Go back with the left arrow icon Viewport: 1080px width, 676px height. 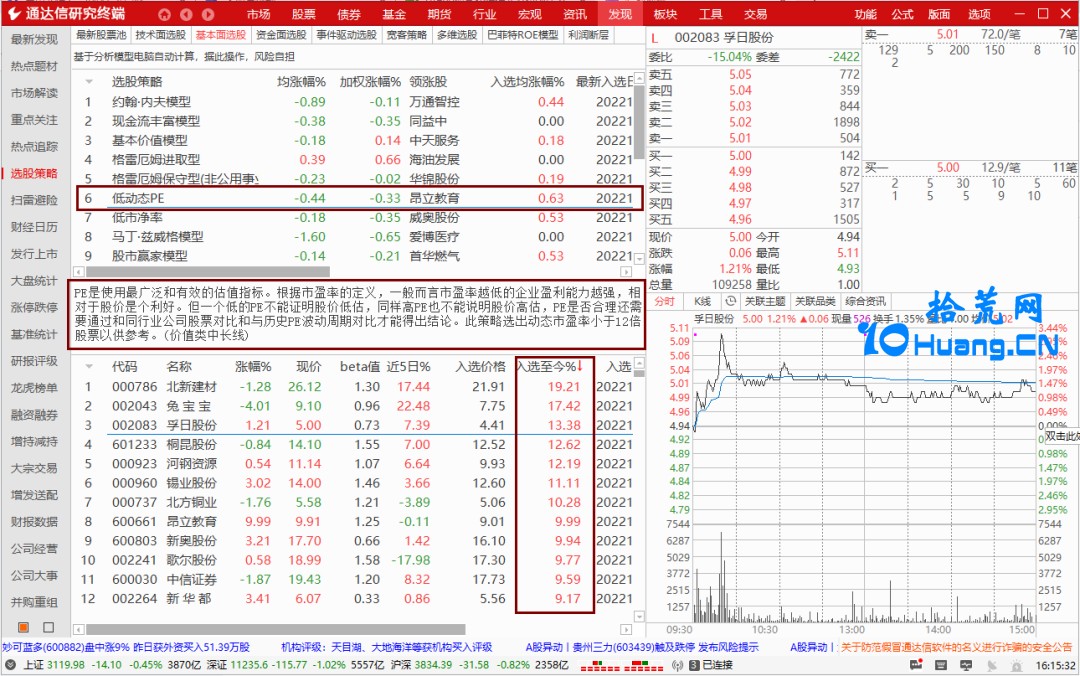pos(186,14)
